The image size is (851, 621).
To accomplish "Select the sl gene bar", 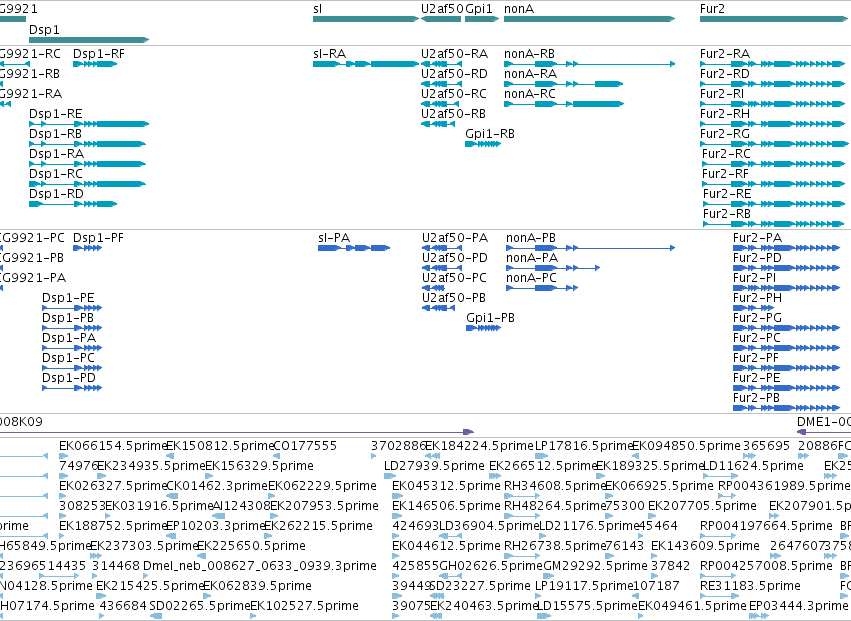I will point(366,19).
